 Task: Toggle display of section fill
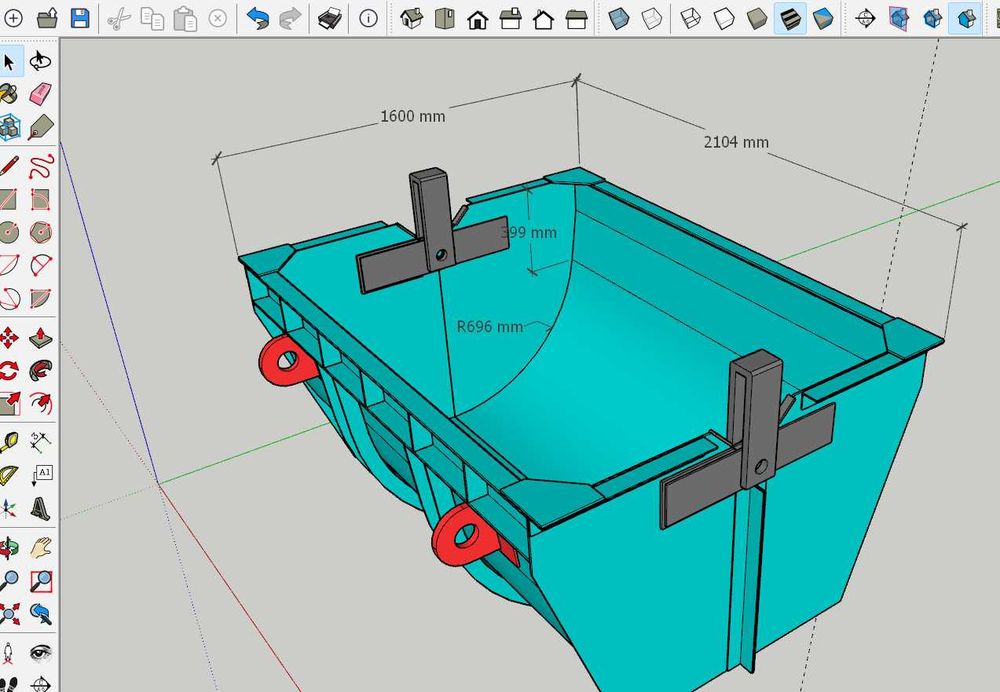point(966,18)
